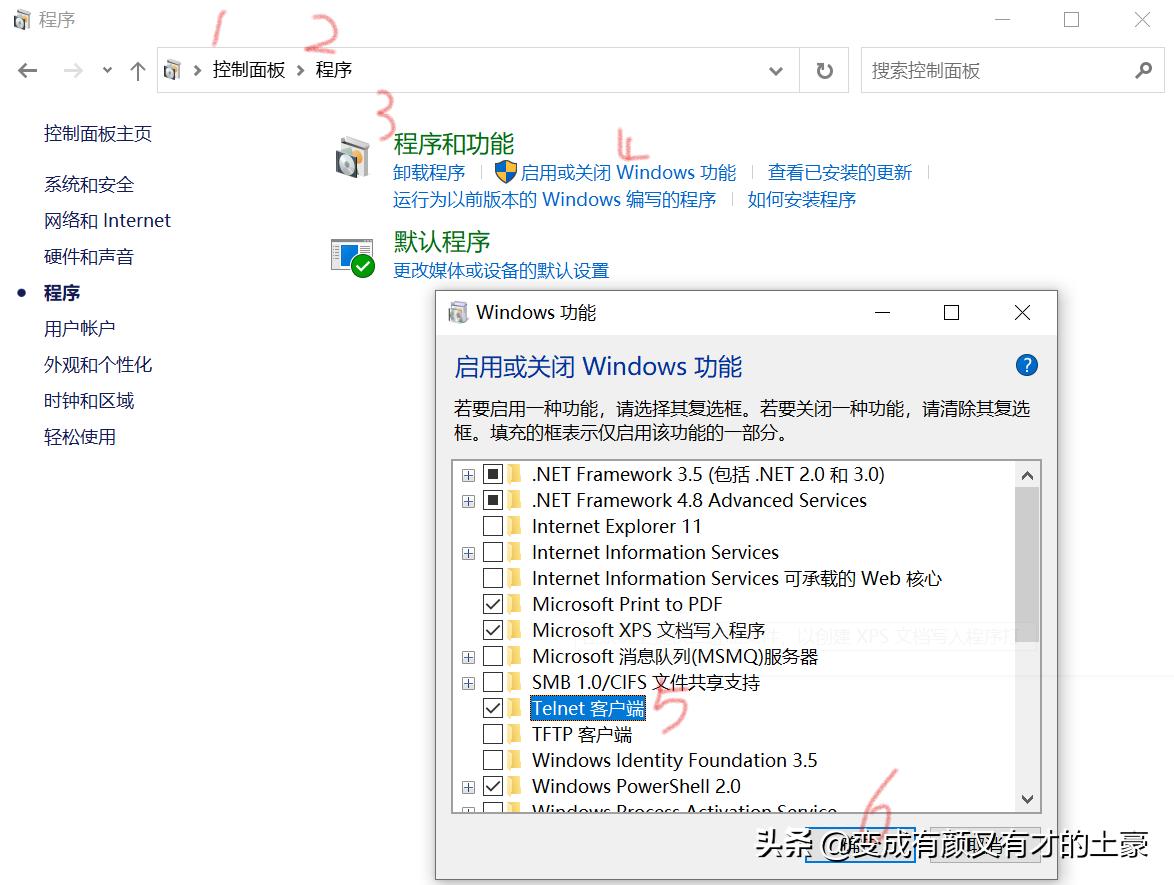Click the back arrow in the navigation bar

pyautogui.click(x=26, y=70)
